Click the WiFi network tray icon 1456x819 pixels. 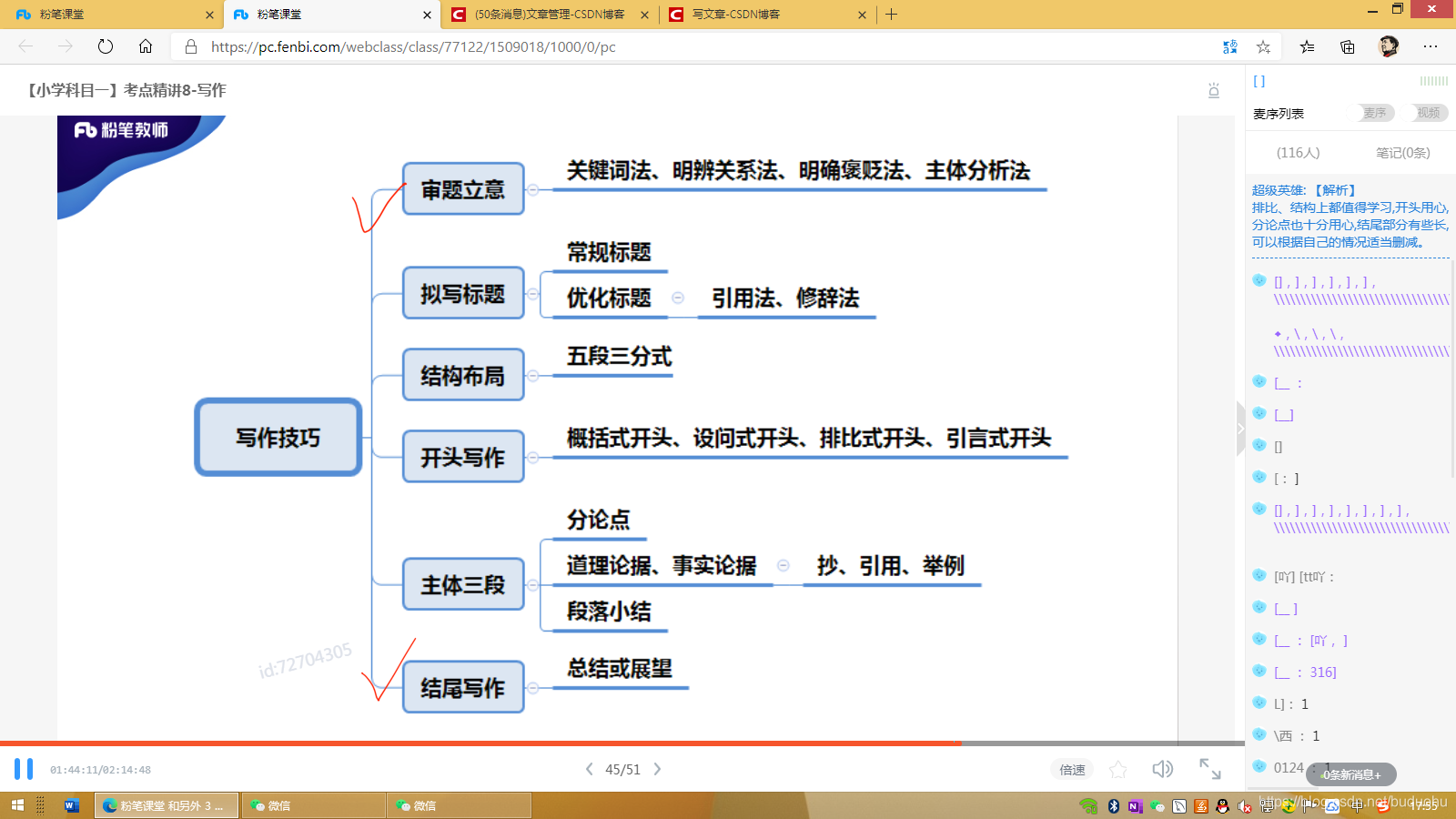1089,805
